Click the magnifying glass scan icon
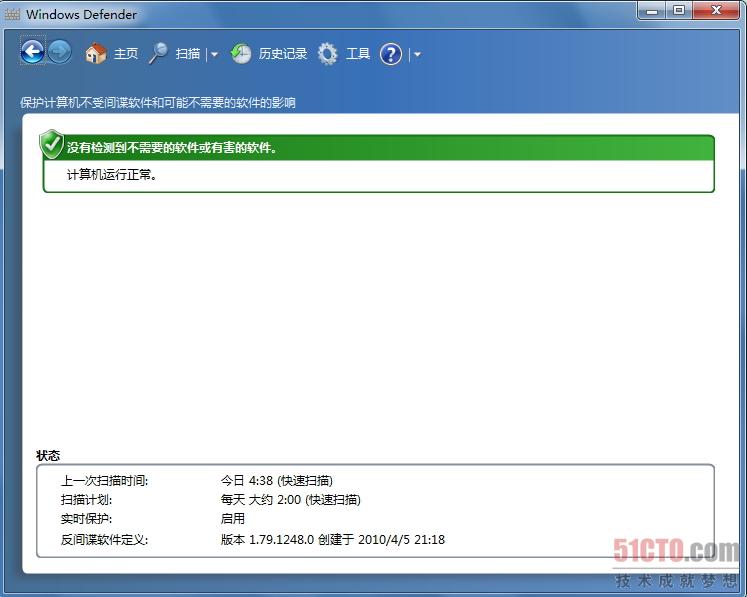This screenshot has width=747, height=597. pos(159,53)
